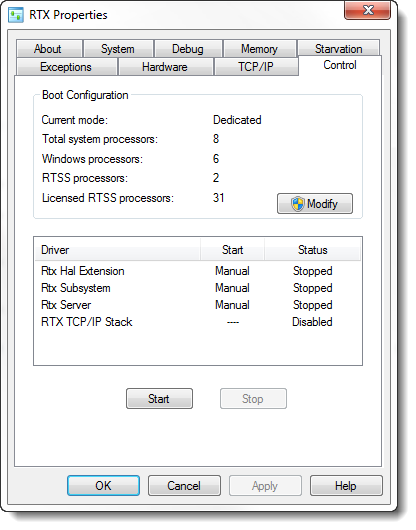
Task: Click the Start button
Action: pyautogui.click(x=159, y=399)
